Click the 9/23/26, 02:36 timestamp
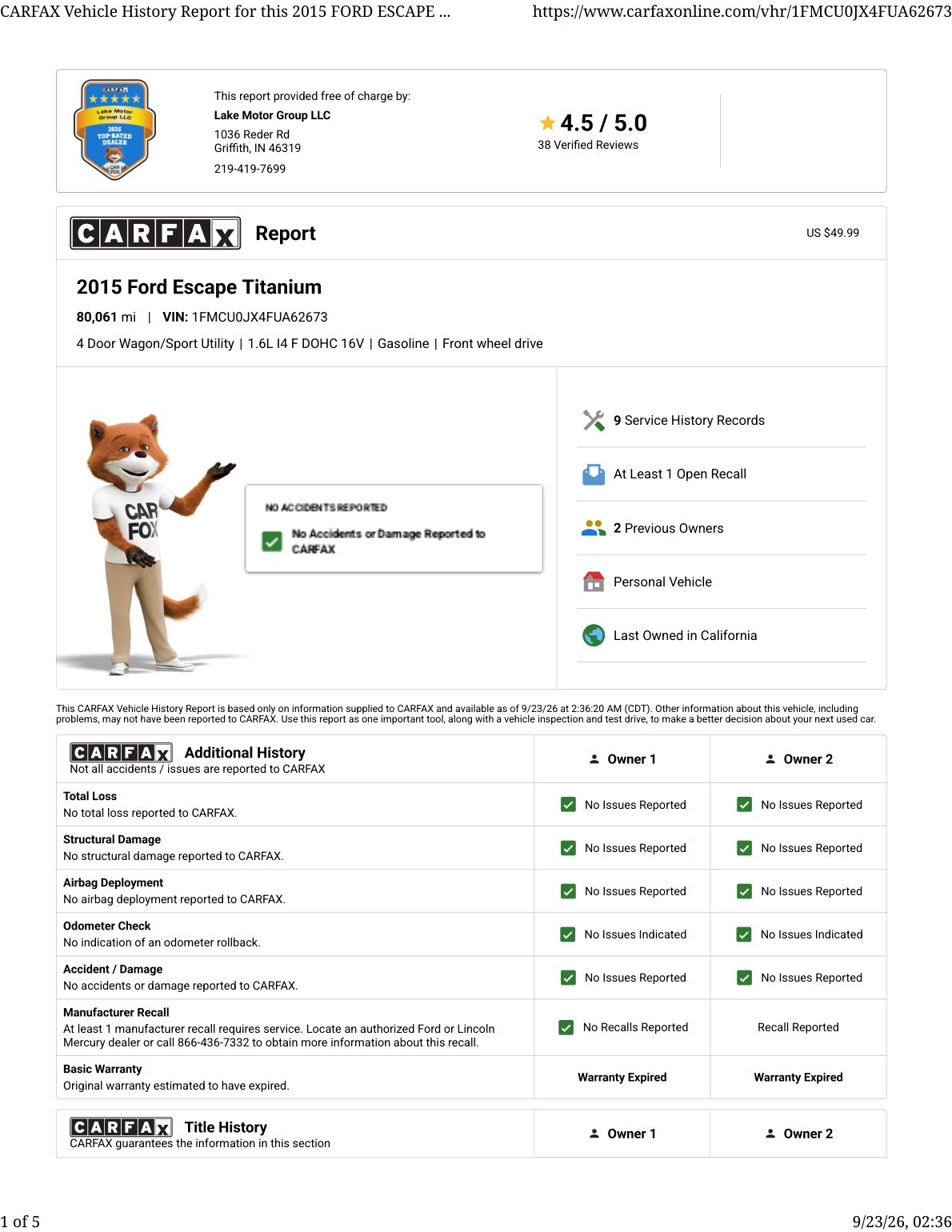Viewport: 952px width, 1232px height. (x=902, y=1222)
